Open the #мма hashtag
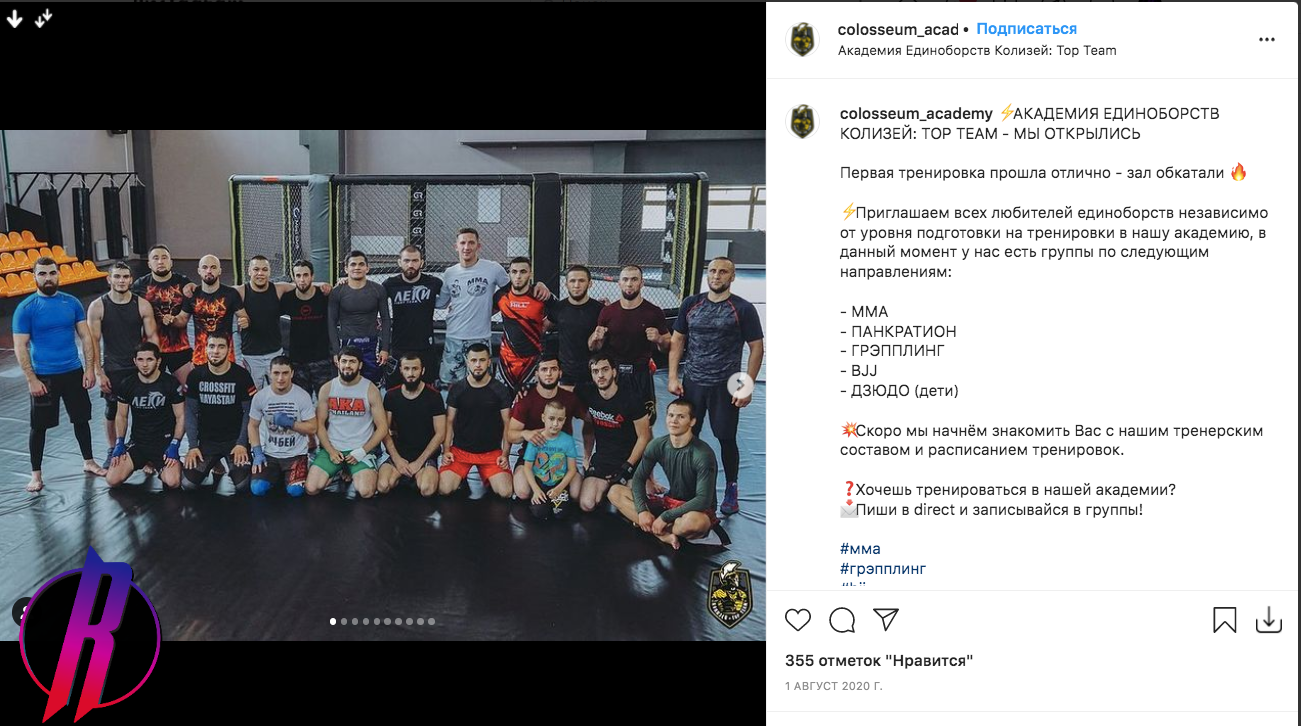This screenshot has height=726, width=1301. [860, 549]
